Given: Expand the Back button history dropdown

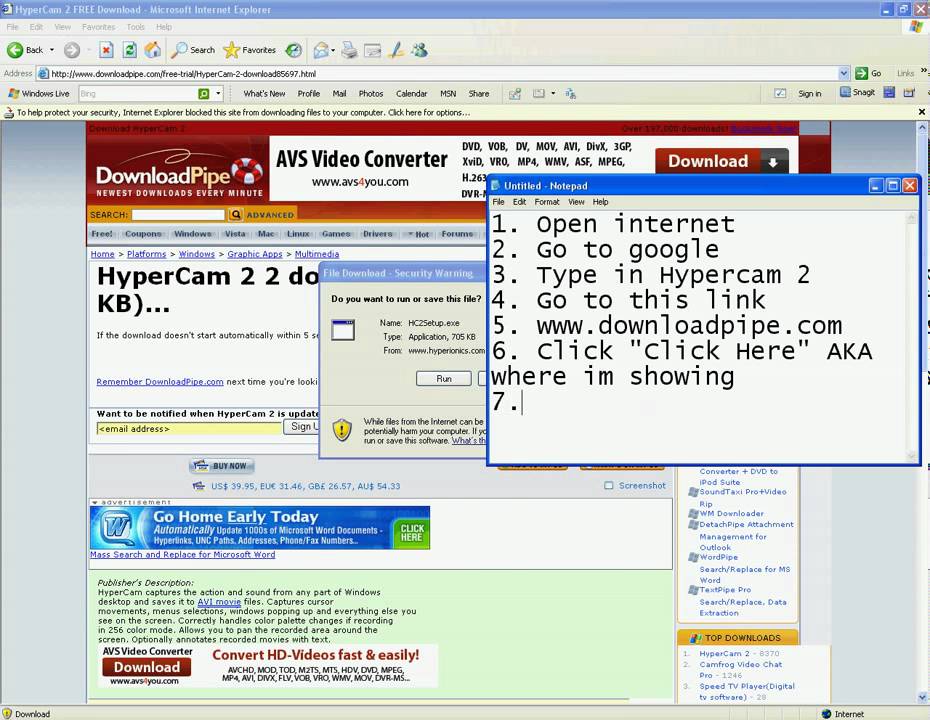Looking at the screenshot, I should (52, 50).
